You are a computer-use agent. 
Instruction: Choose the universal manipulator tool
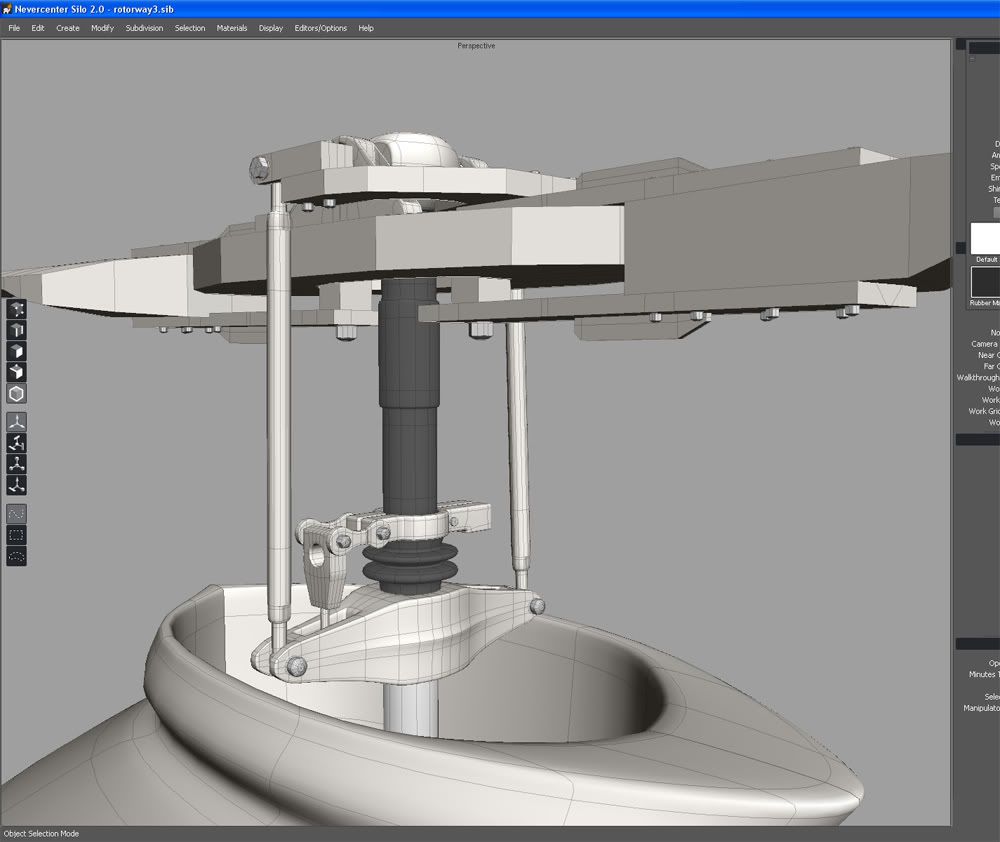click(x=16, y=485)
